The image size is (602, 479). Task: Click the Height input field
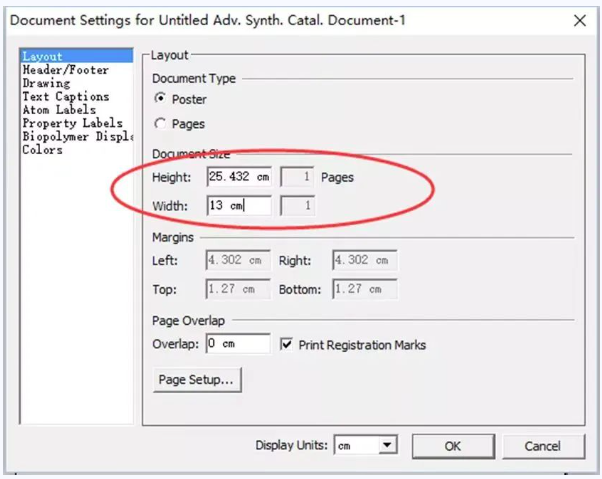[x=239, y=177]
